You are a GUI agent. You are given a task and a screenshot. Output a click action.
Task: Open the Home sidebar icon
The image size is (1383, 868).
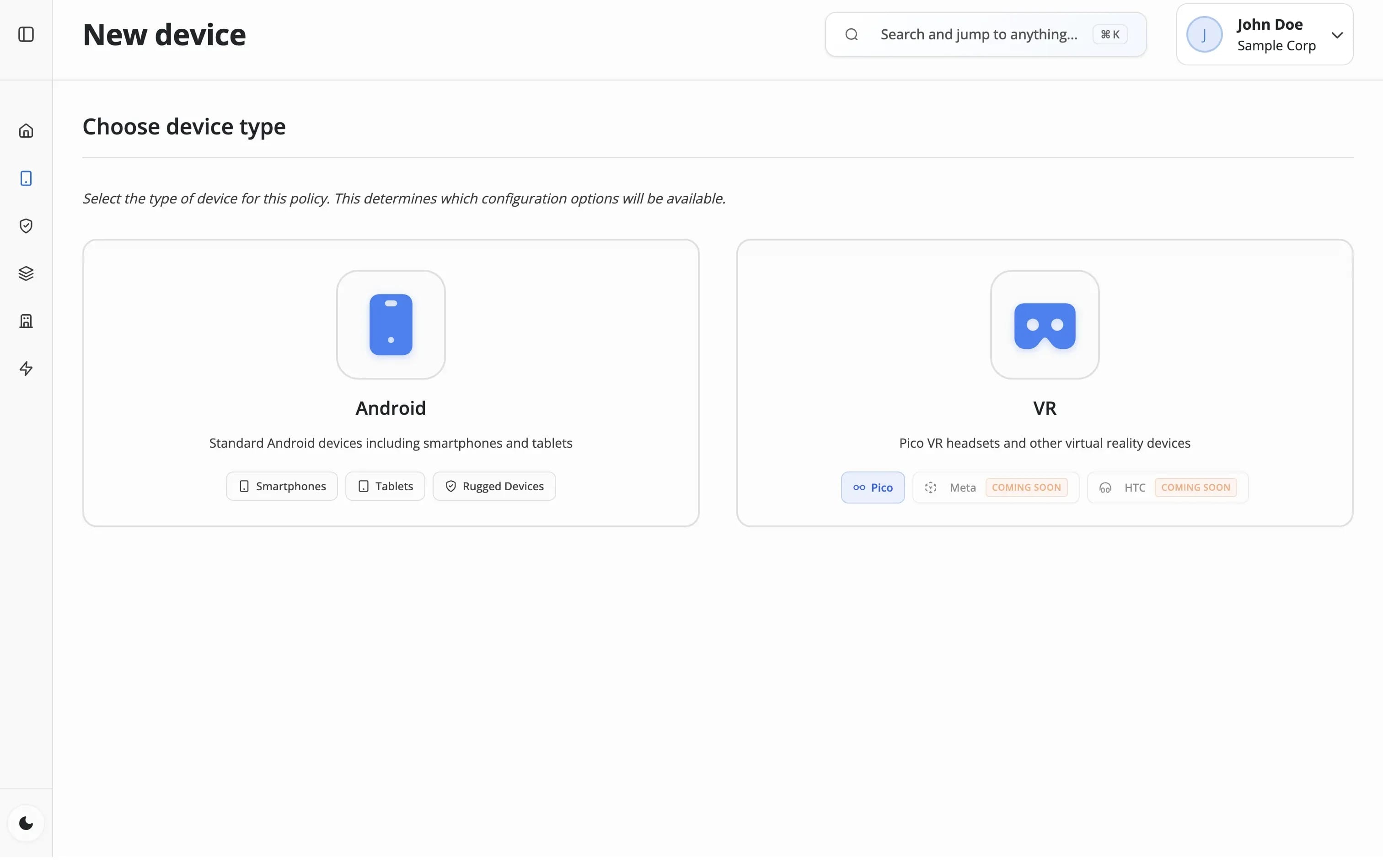click(x=26, y=131)
